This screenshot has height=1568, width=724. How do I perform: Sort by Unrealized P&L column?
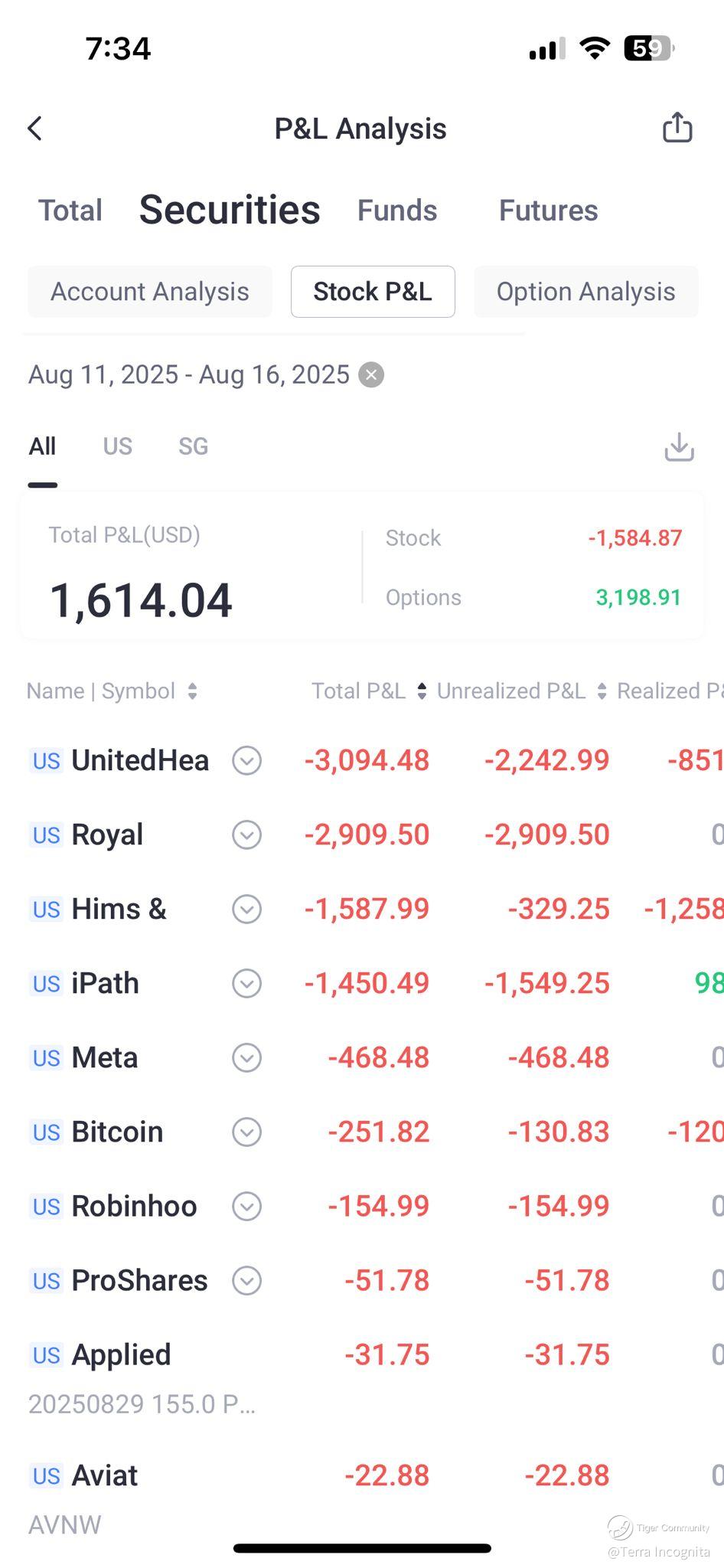coord(521,691)
